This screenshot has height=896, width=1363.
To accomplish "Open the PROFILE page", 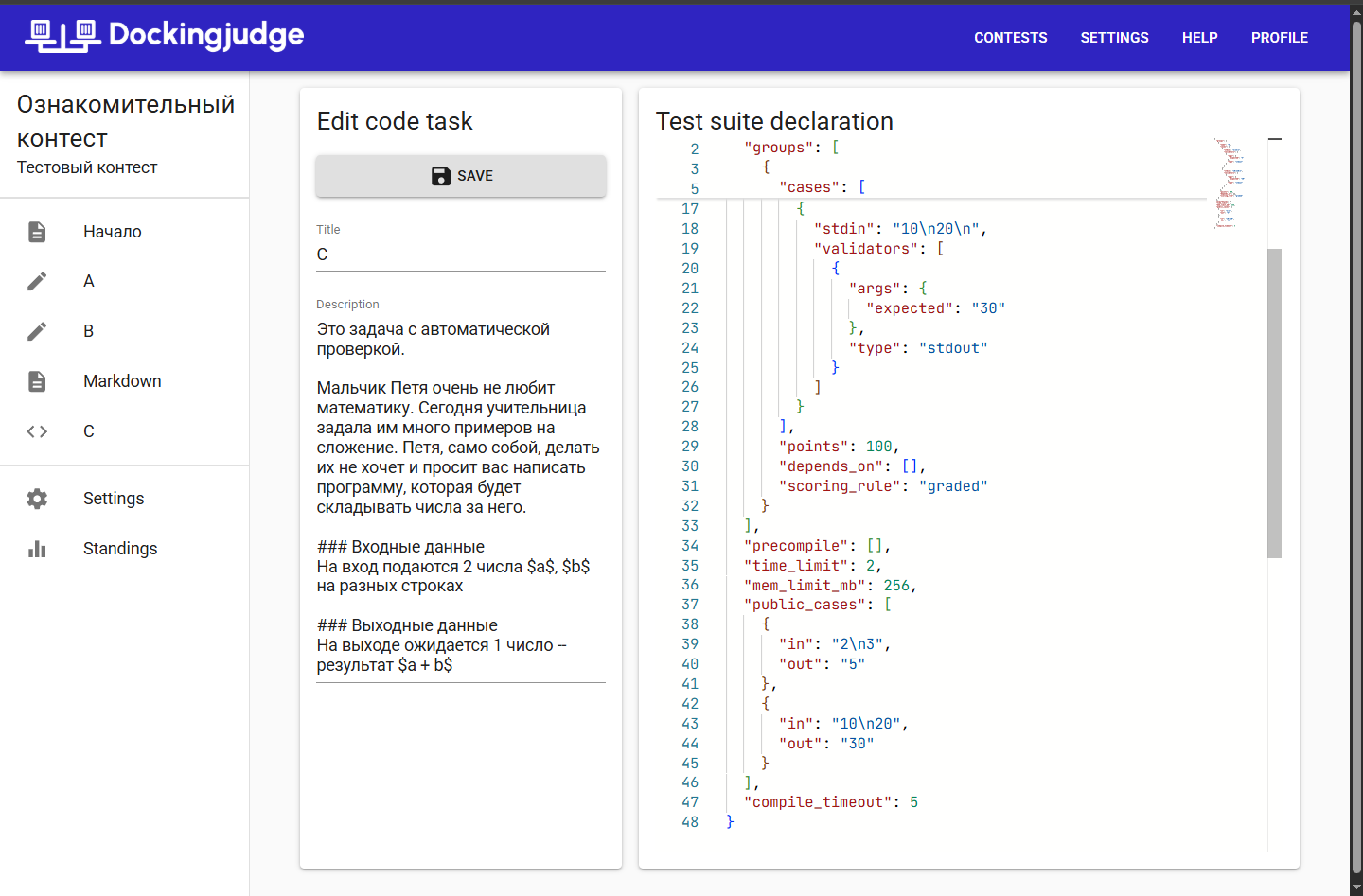I will (1279, 38).
